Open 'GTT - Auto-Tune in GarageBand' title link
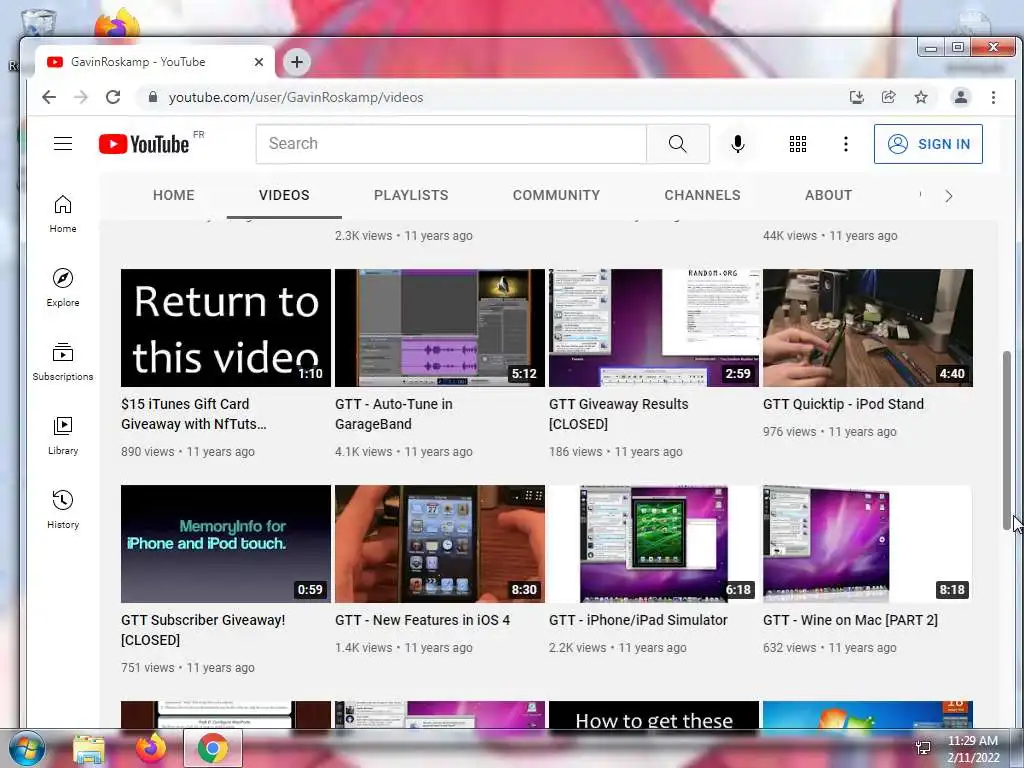Image resolution: width=1024 pixels, height=768 pixels. click(394, 414)
